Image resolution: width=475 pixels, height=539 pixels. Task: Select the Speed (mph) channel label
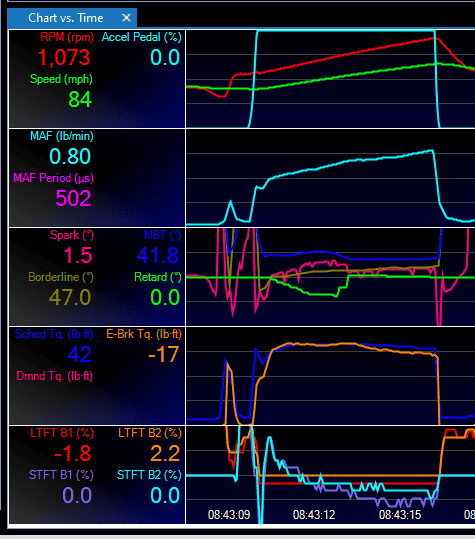point(61,79)
